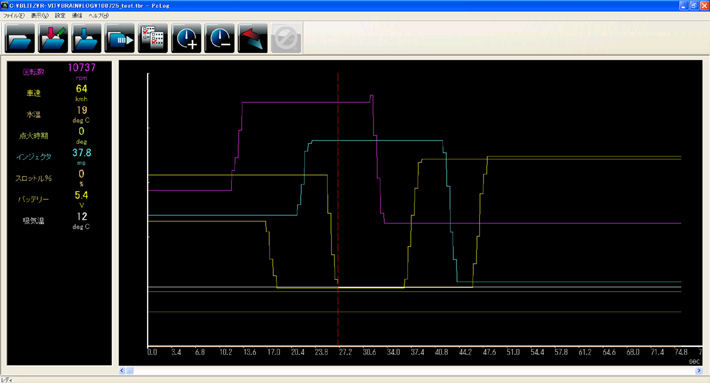This screenshot has height=383, width=710.
Task: Click the save-to-folder blue arrow icon
Action: click(86, 38)
